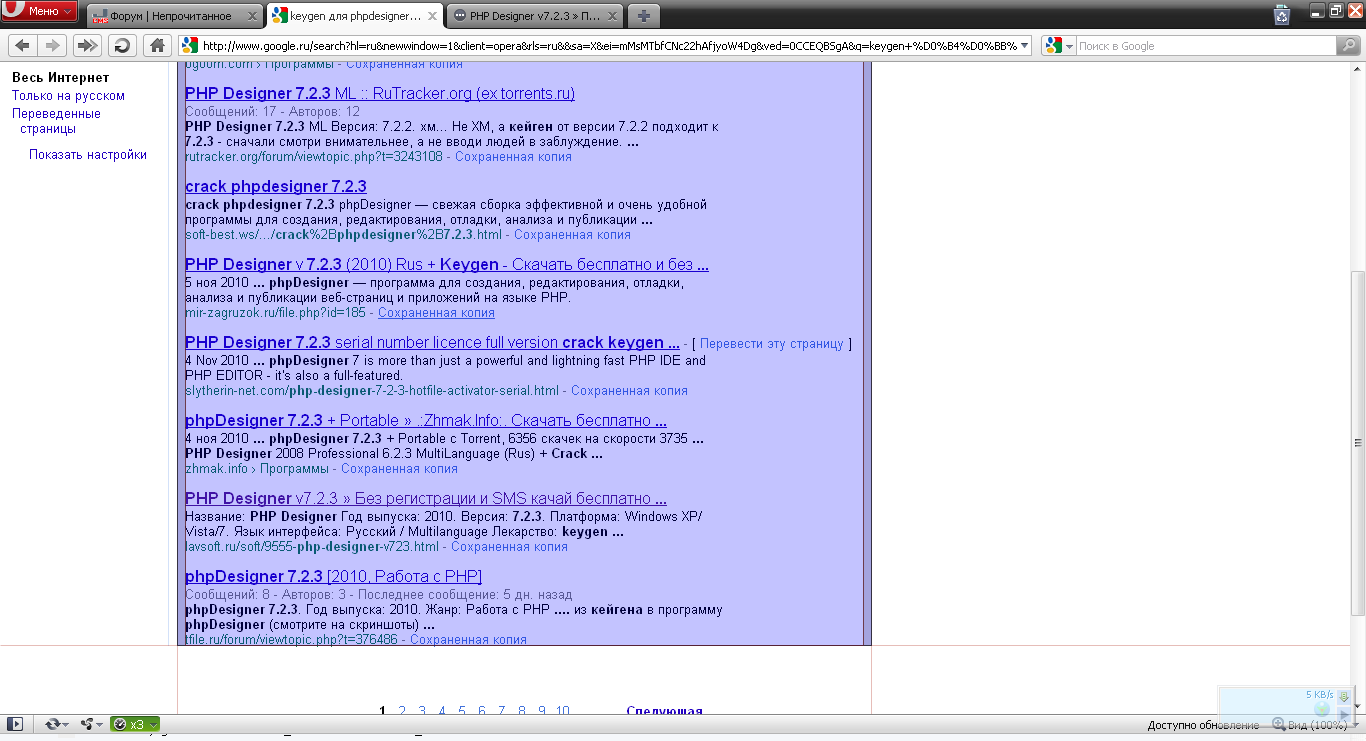The image size is (1366, 741).
Task: Click the Вид (100%) zoom control
Action: [x=1309, y=725]
